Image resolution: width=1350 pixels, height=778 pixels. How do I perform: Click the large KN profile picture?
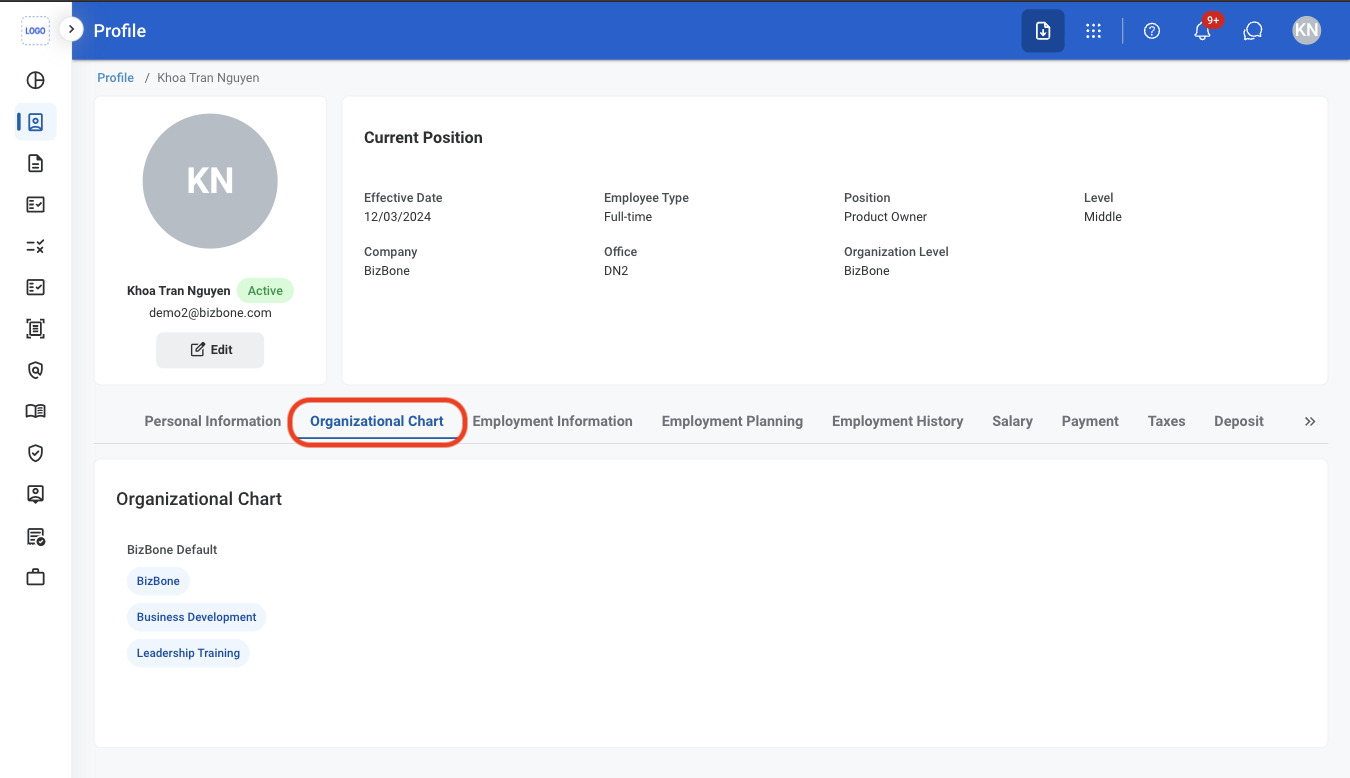(210, 181)
